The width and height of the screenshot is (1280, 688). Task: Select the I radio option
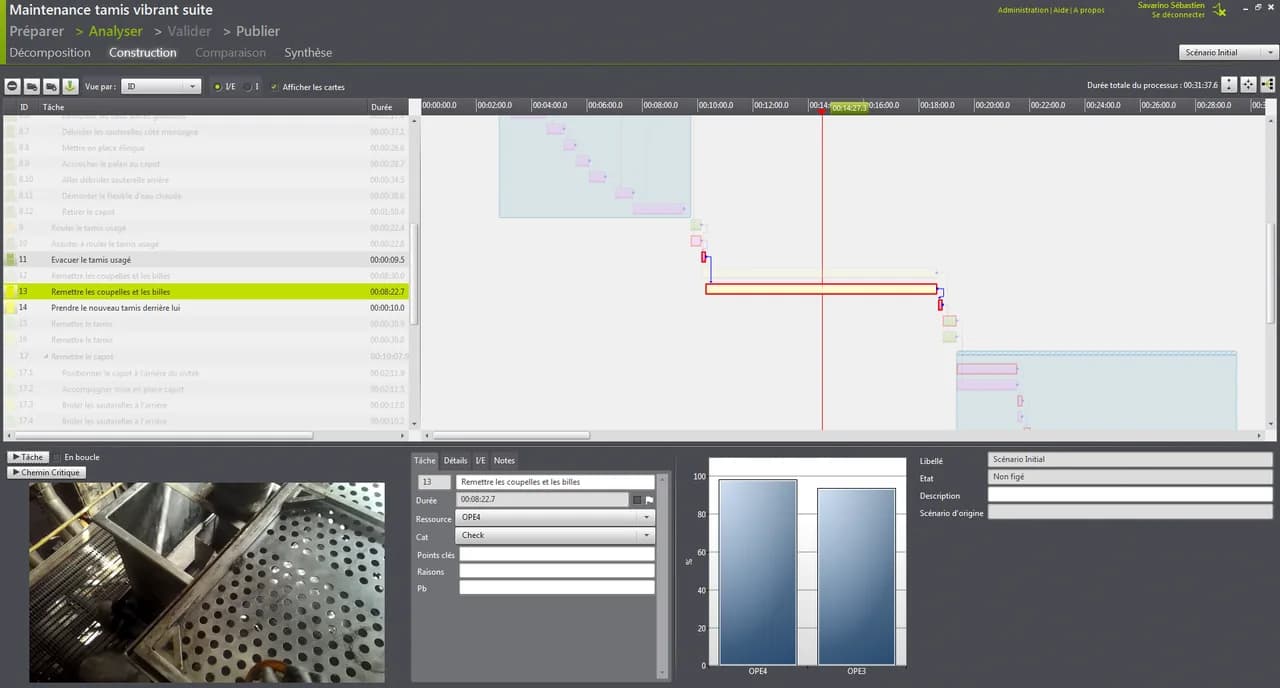pyautogui.click(x=251, y=87)
